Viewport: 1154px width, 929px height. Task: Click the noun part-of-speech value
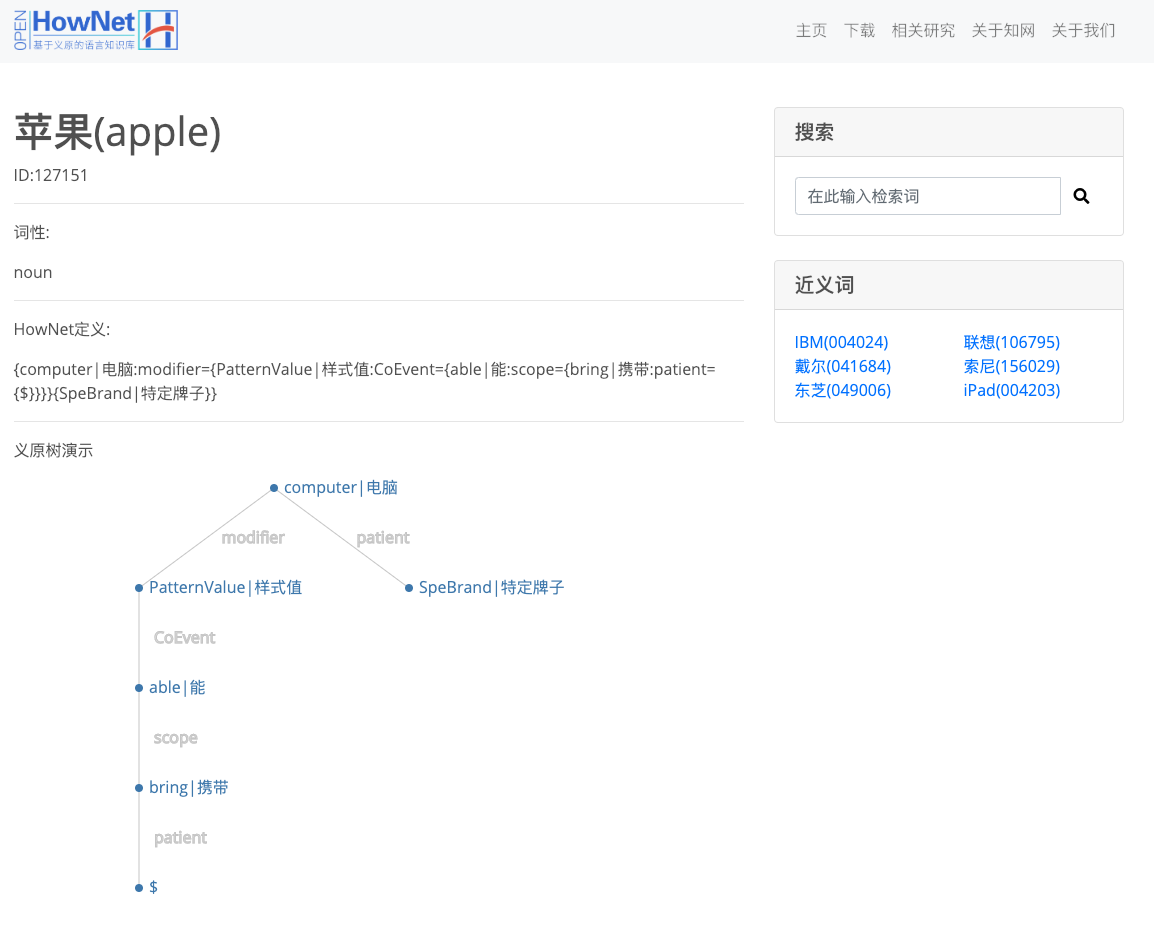[x=33, y=272]
